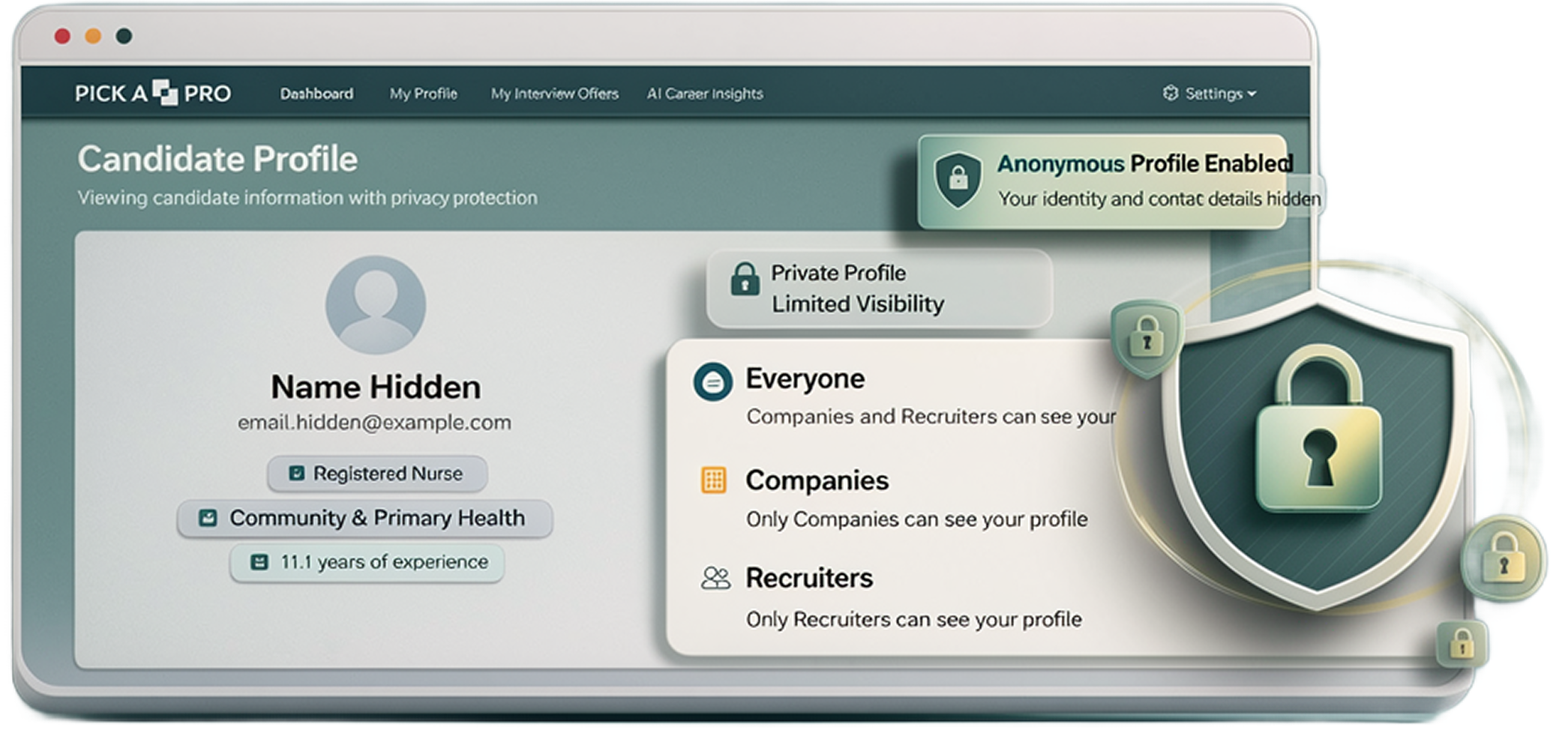1568x739 pixels.
Task: Click the profile avatar placeholder
Action: (376, 305)
